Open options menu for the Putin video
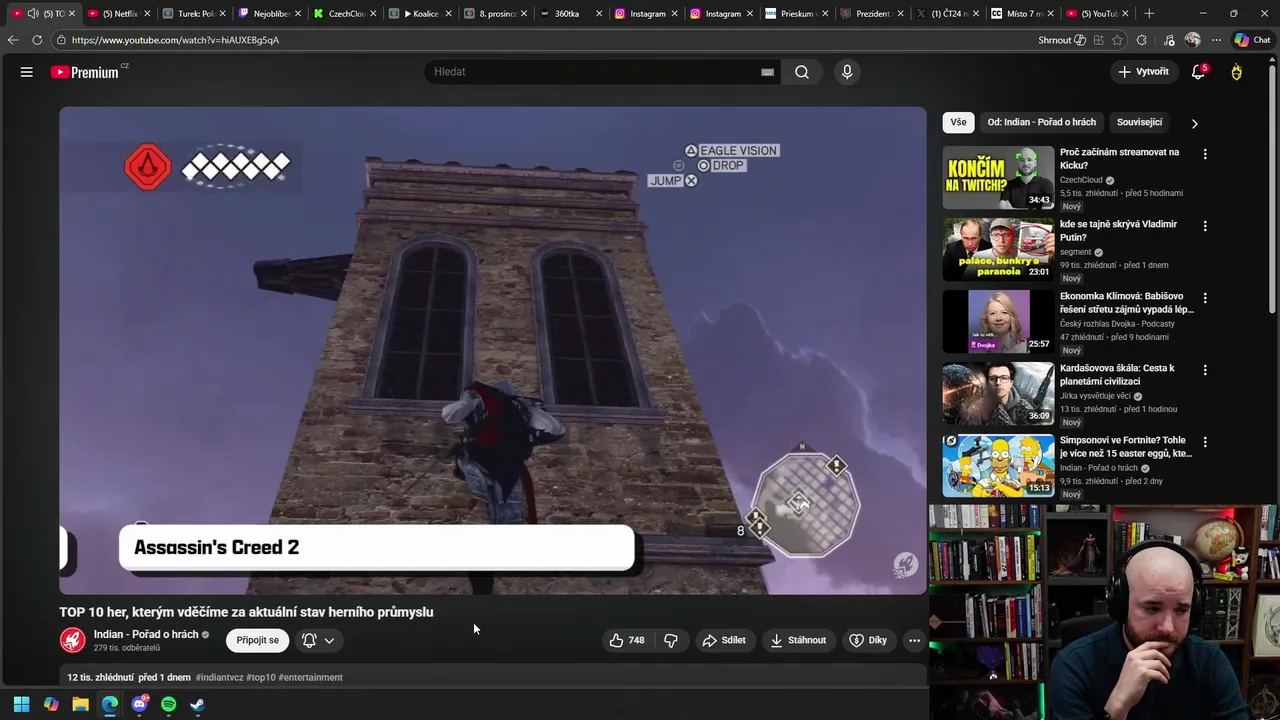Image resolution: width=1280 pixels, height=720 pixels. click(x=1205, y=226)
